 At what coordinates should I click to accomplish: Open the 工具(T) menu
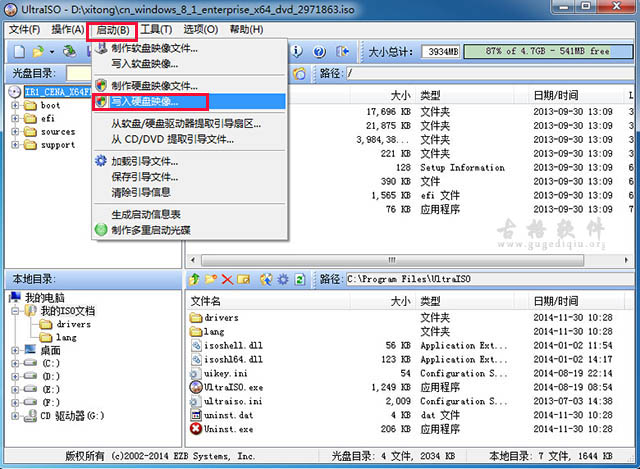pos(155,29)
